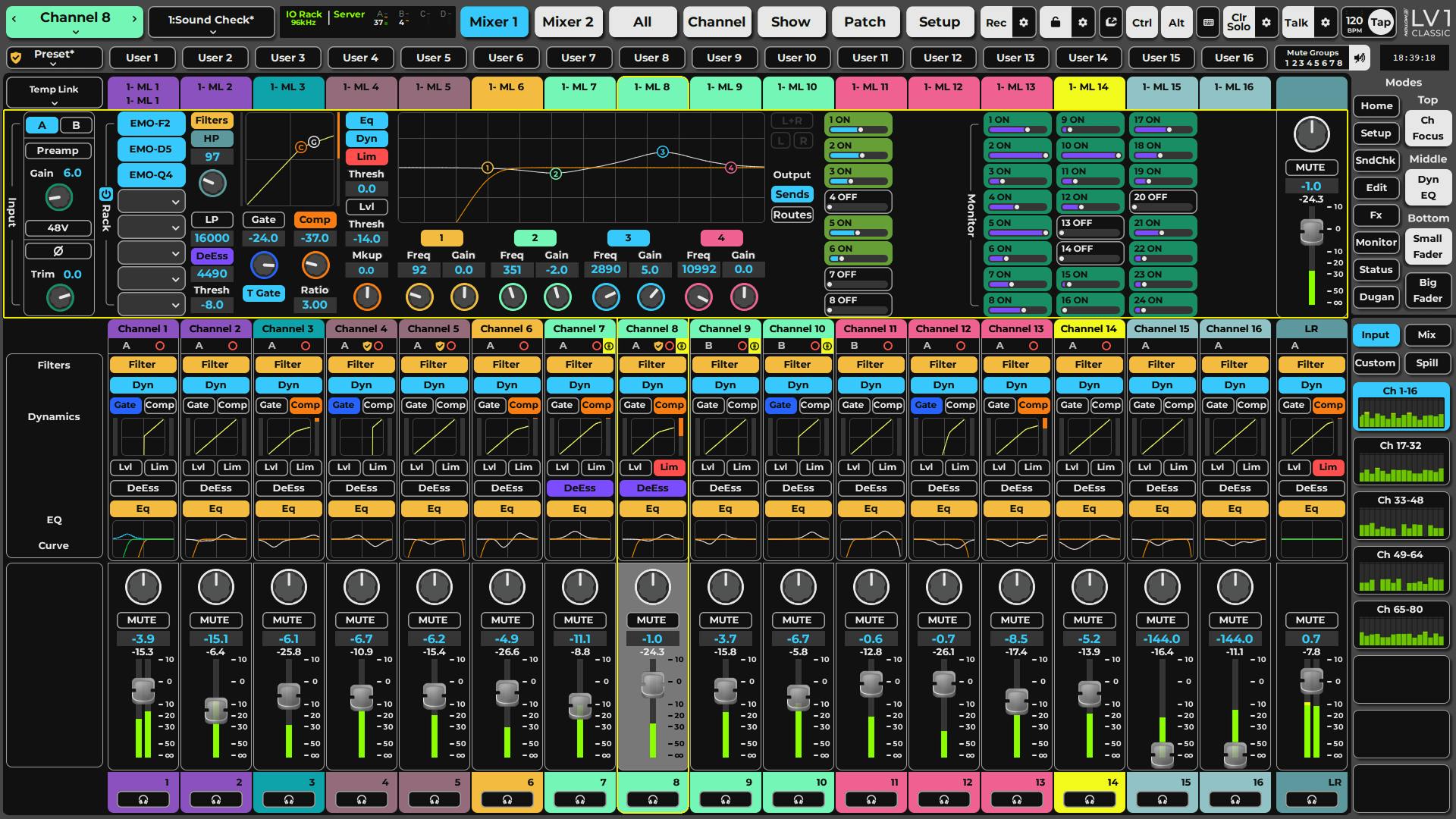Click the Tap tempo button

[x=1380, y=22]
